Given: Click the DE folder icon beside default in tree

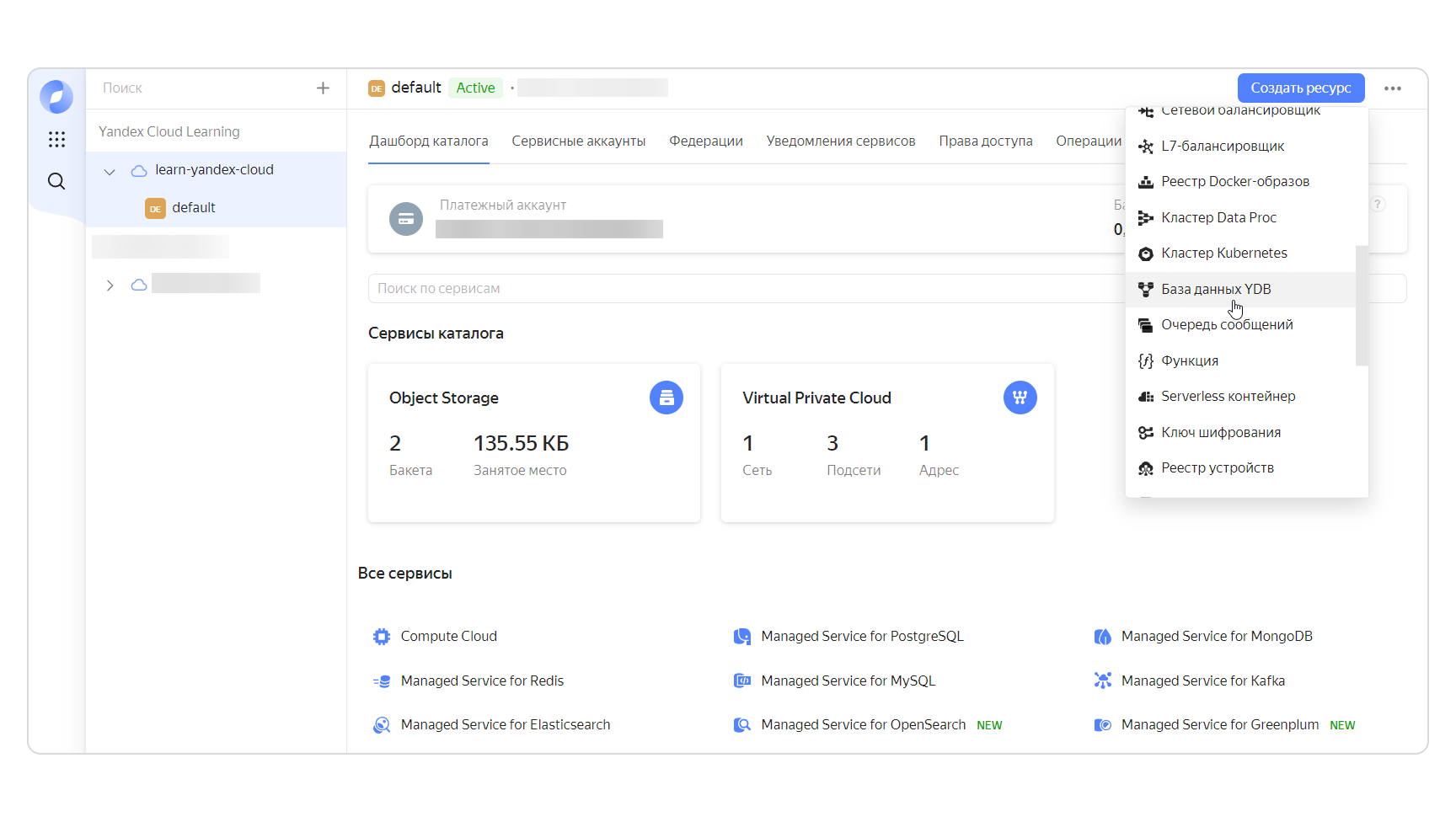Looking at the screenshot, I should 155,208.
